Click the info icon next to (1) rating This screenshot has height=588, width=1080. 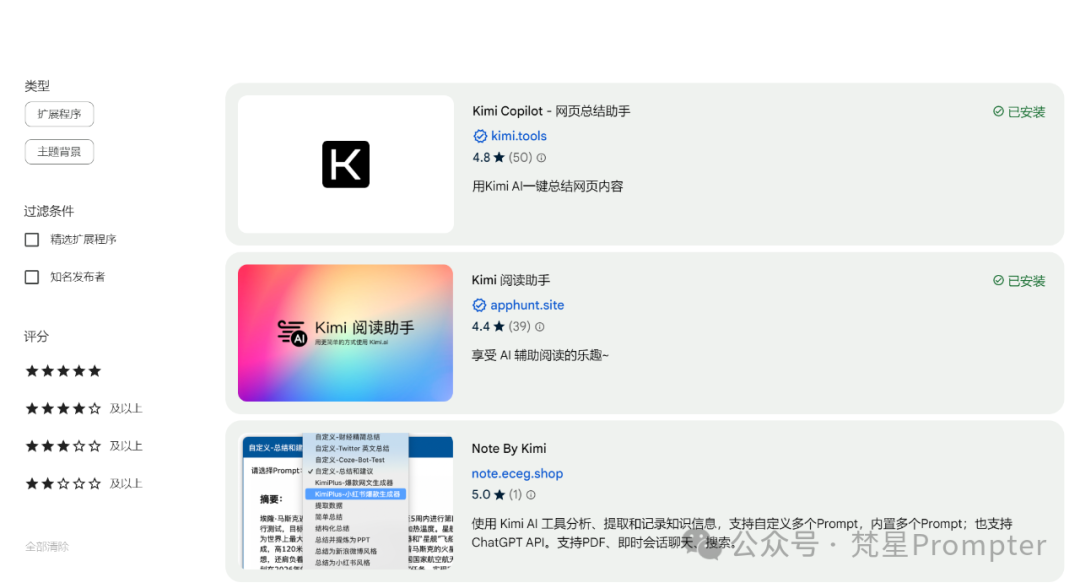click(x=530, y=495)
